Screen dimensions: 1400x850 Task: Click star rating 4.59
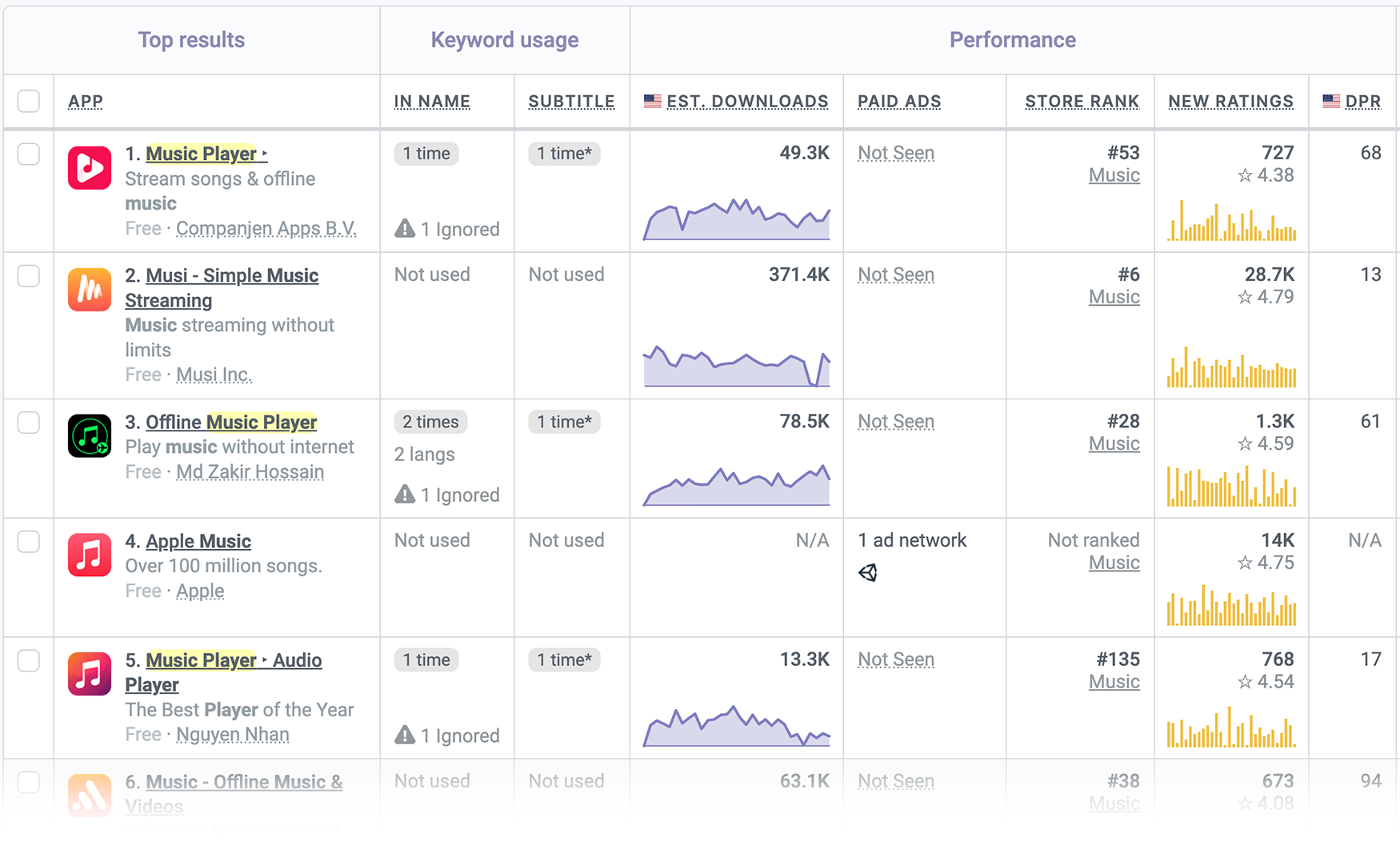coord(1266,443)
